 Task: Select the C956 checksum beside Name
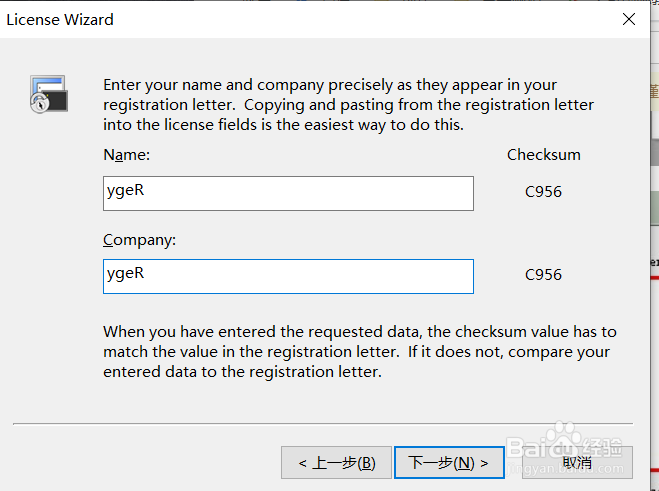tap(543, 192)
